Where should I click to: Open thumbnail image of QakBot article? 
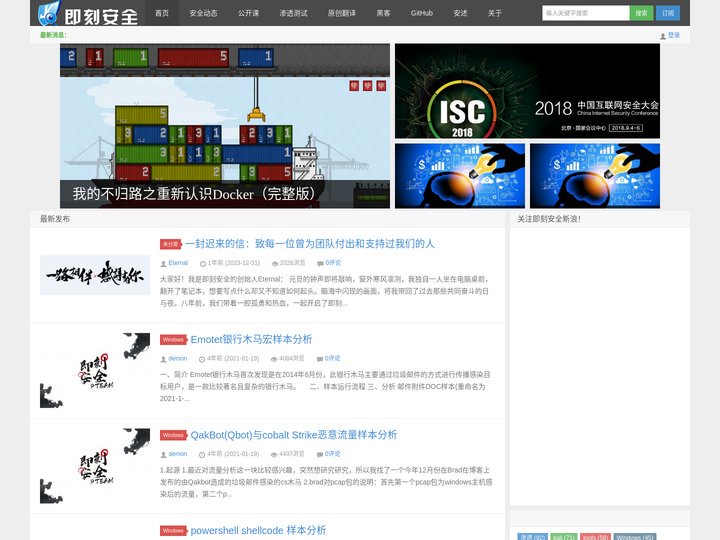pyautogui.click(x=95, y=466)
